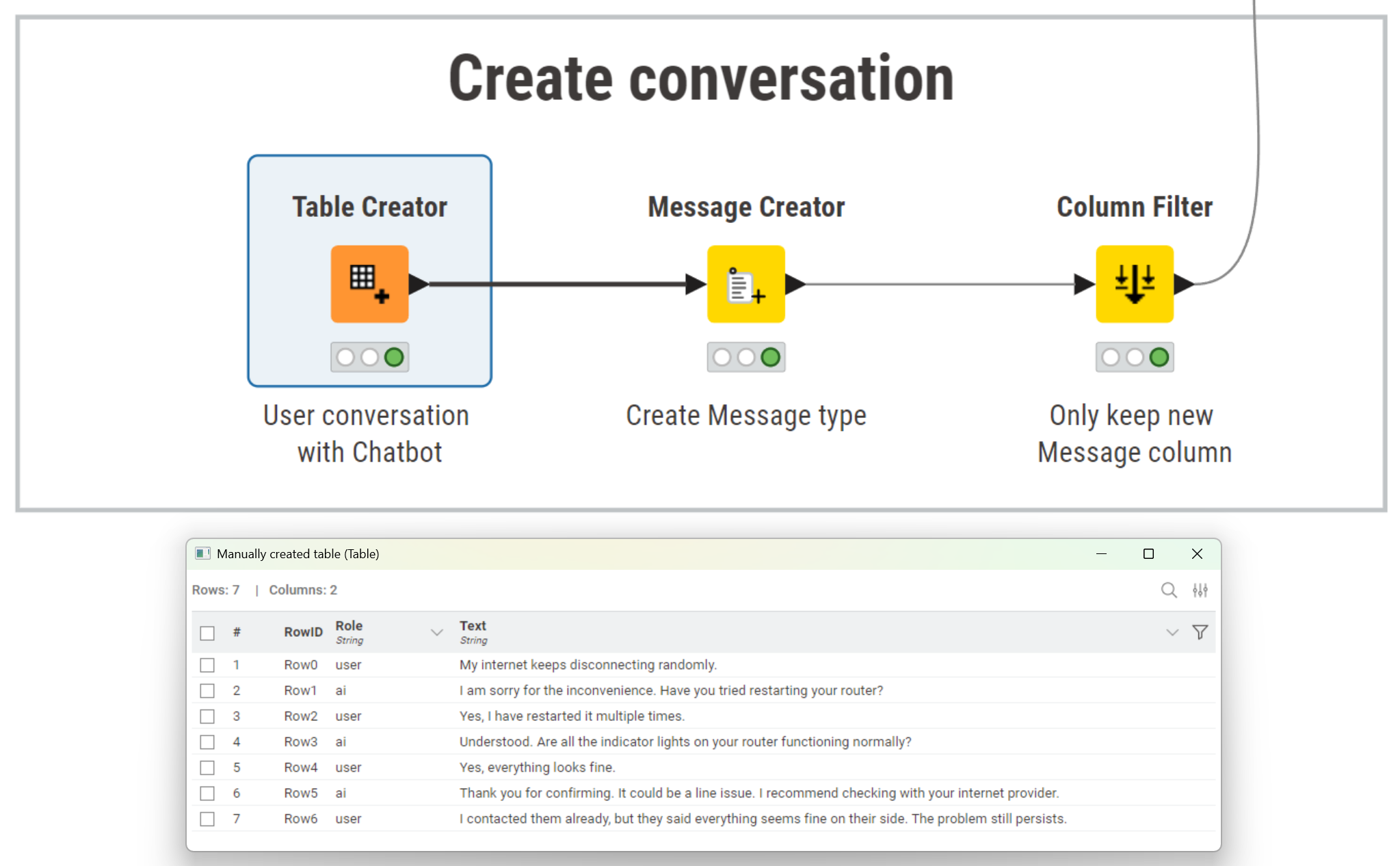This screenshot has height=866, width=1400.
Task: Click the 'Create conversation' annotation title
Action: (702, 78)
